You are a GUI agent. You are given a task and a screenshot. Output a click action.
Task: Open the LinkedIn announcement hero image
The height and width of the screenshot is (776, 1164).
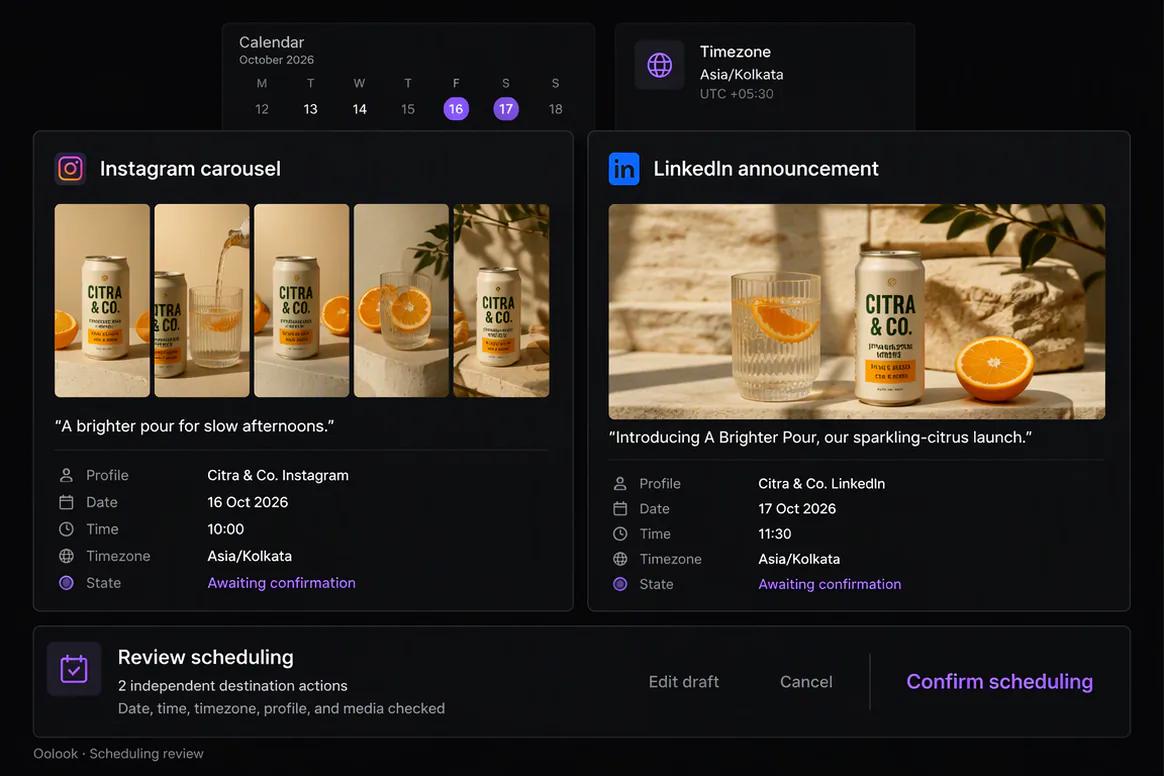857,312
